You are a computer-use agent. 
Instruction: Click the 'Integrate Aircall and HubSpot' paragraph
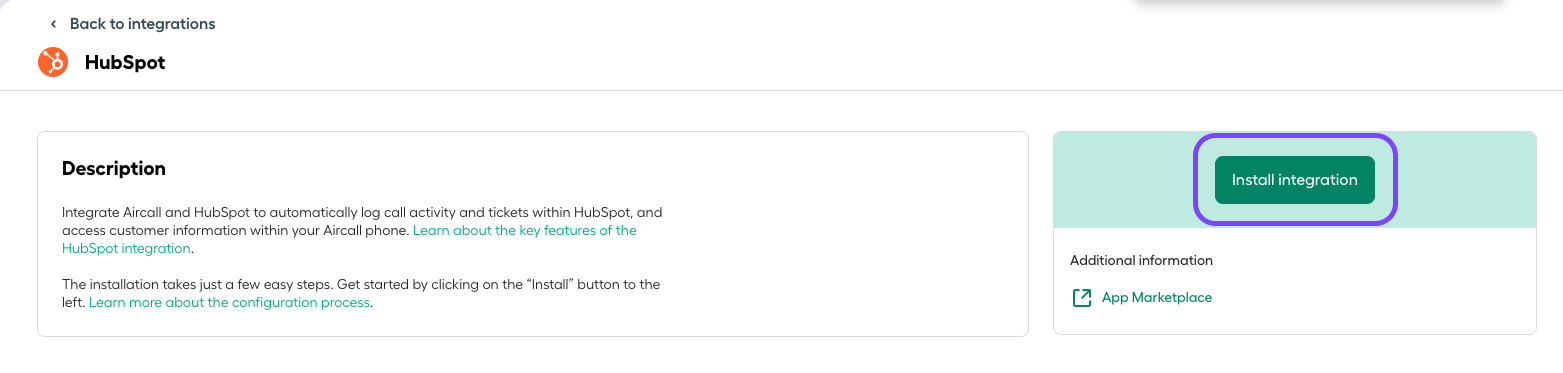coord(362,230)
